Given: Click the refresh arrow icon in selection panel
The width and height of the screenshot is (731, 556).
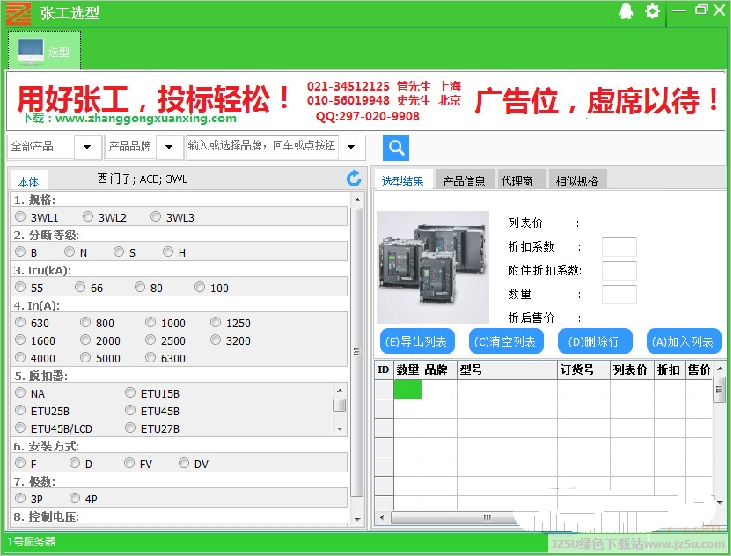Looking at the screenshot, I should [x=354, y=178].
